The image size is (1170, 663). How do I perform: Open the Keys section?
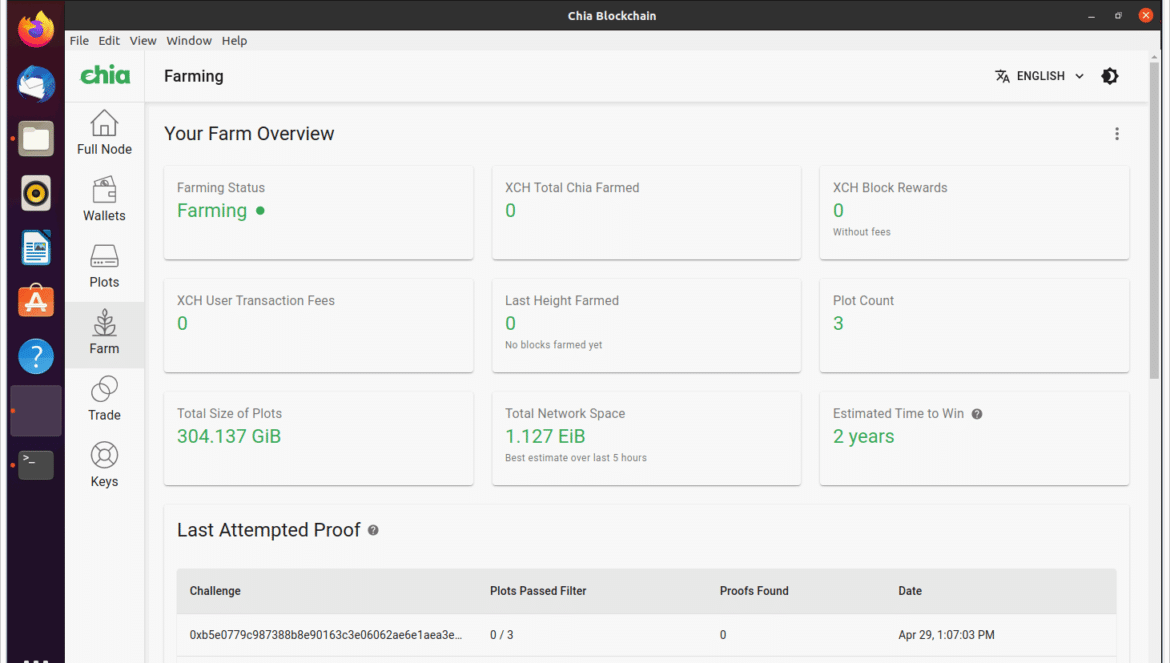click(104, 466)
